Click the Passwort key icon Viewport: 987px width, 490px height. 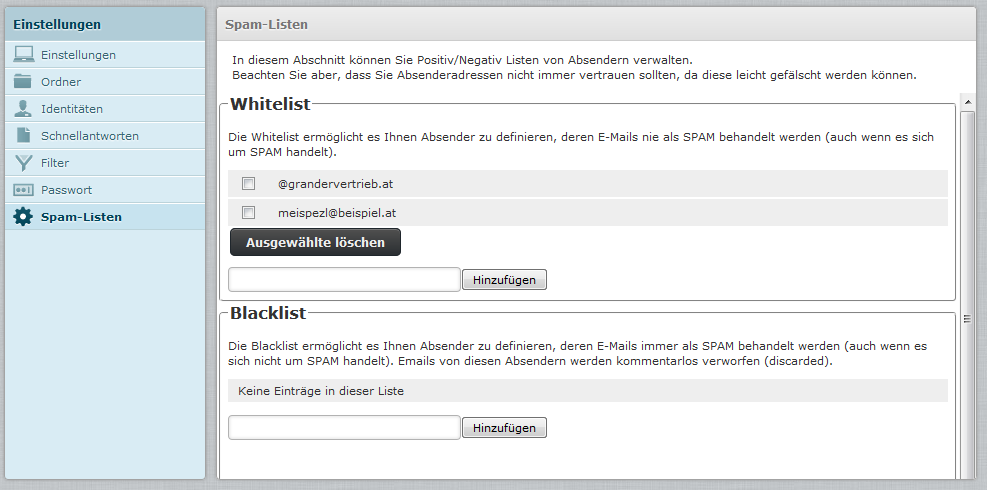pos(23,190)
